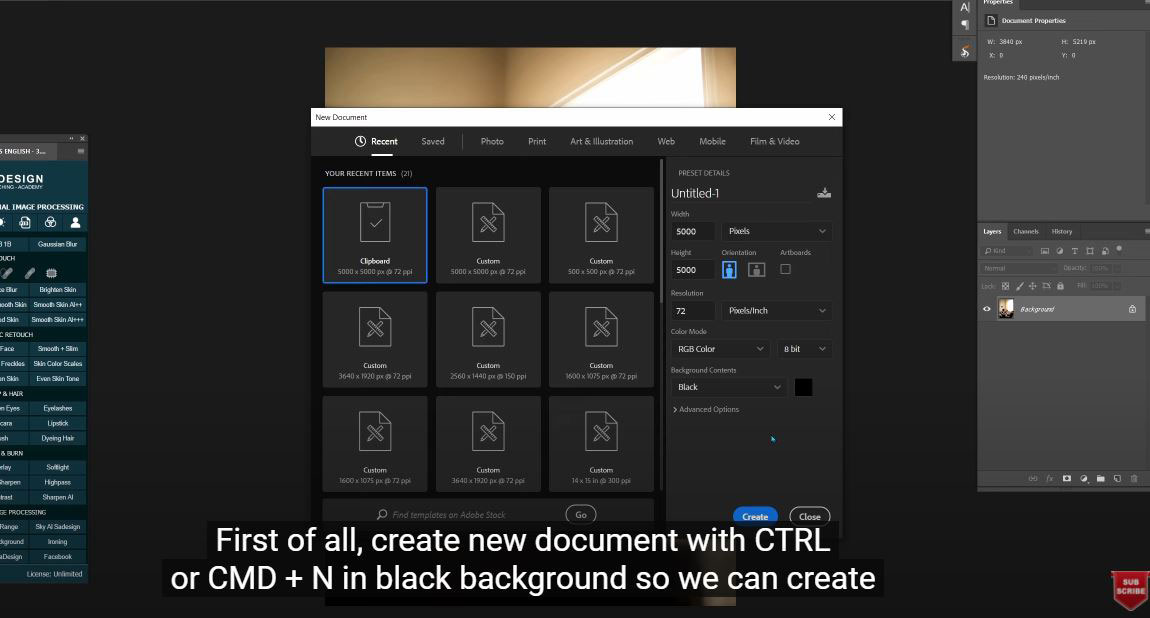Click the Gaussian Blur plugin button
Screen dimensions: 1150x618
pos(57,244)
